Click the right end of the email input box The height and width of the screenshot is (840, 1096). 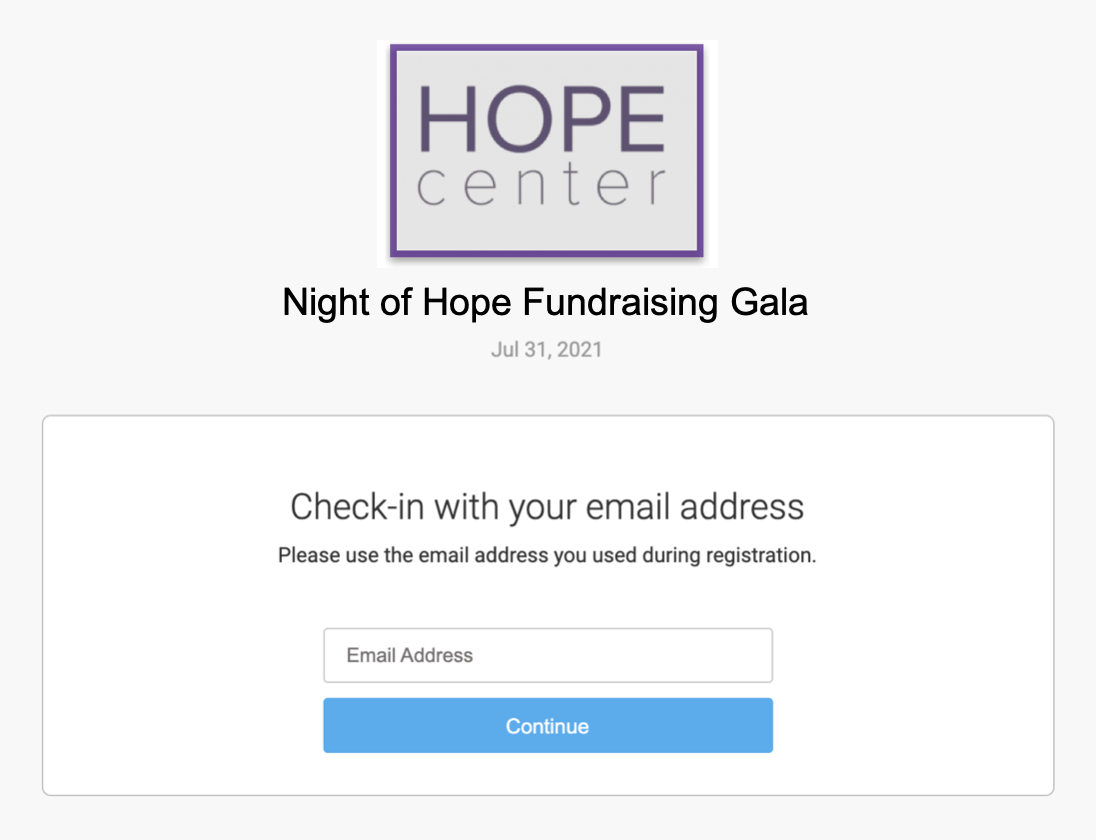[x=755, y=655]
